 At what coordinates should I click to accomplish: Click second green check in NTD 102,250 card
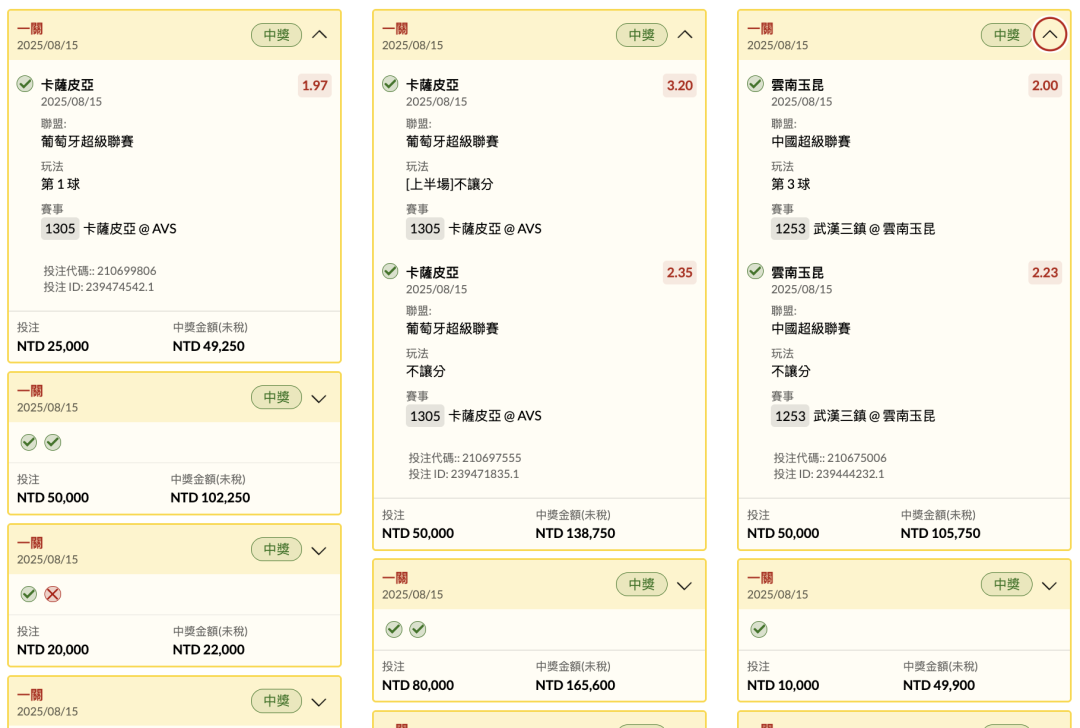52,442
